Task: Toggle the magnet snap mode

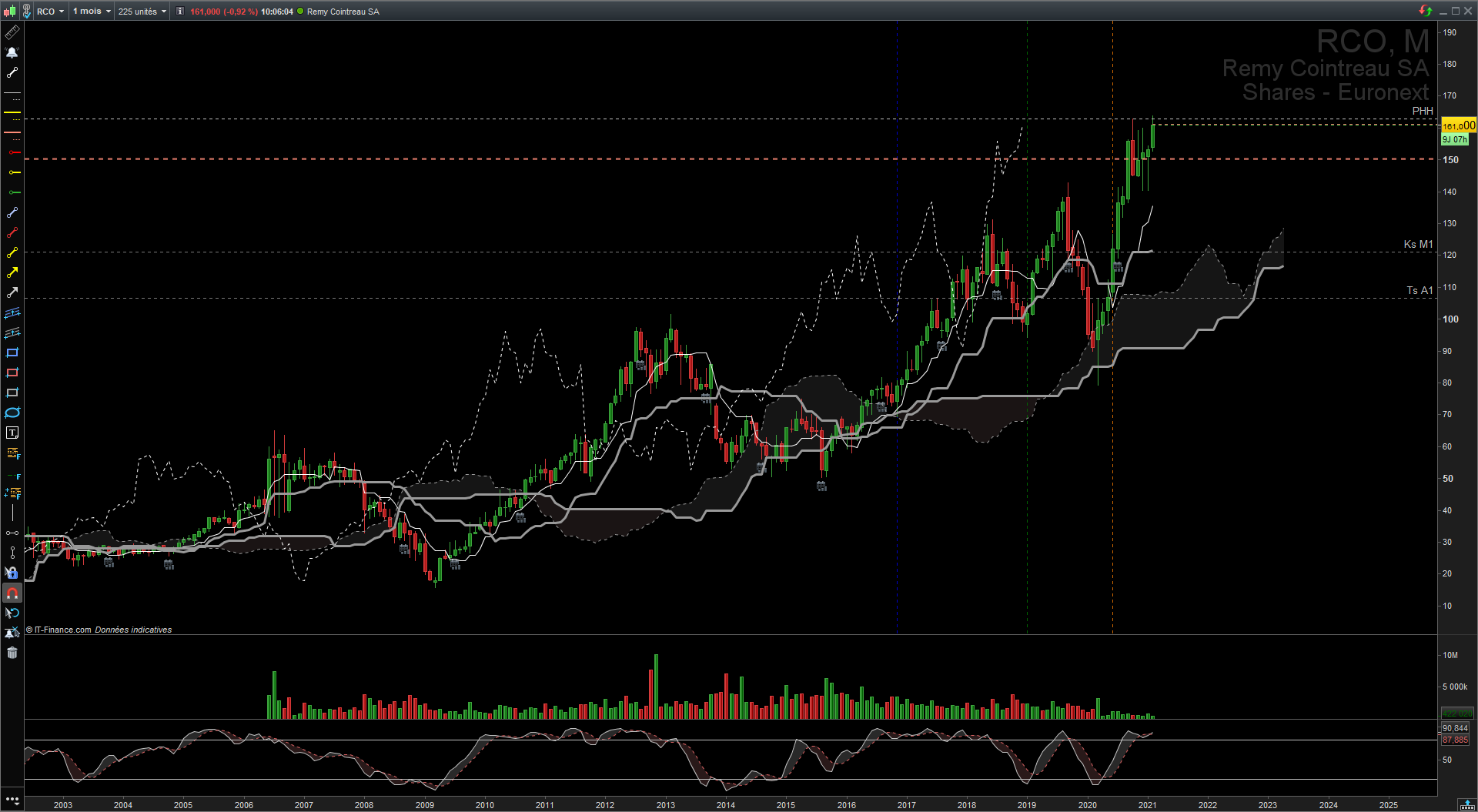Action: click(12, 593)
